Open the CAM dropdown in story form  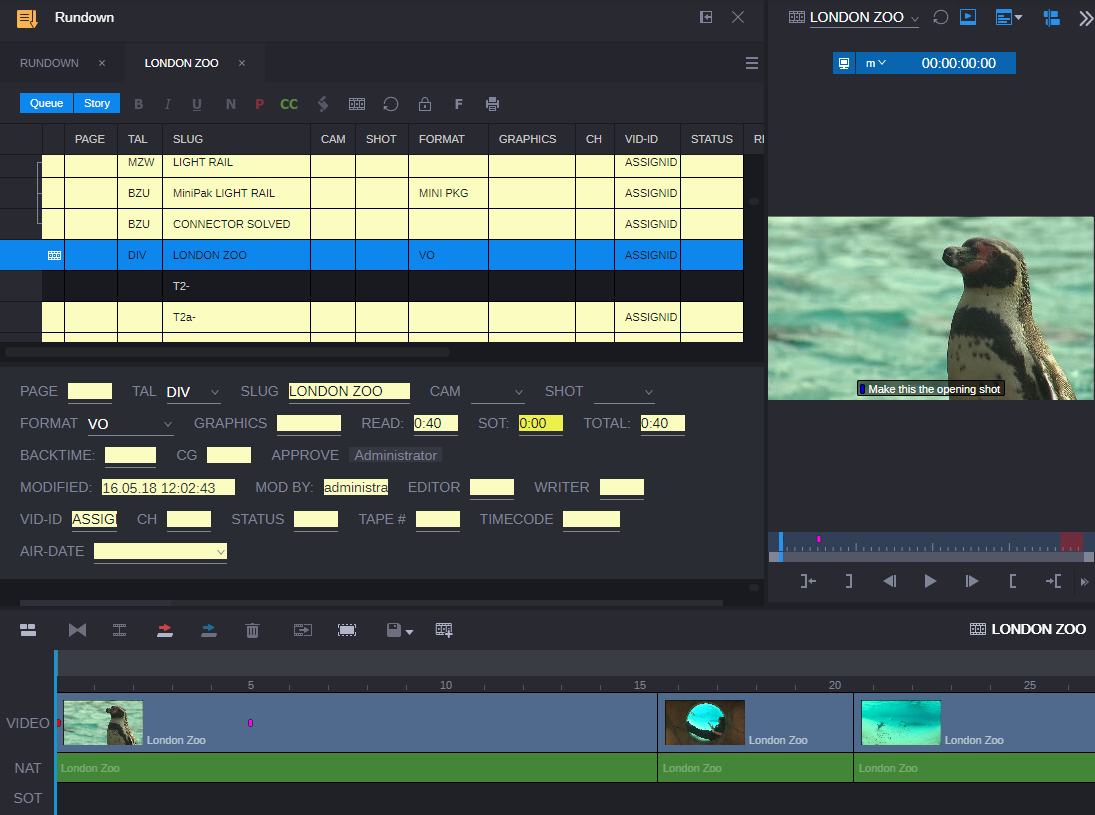pos(498,392)
